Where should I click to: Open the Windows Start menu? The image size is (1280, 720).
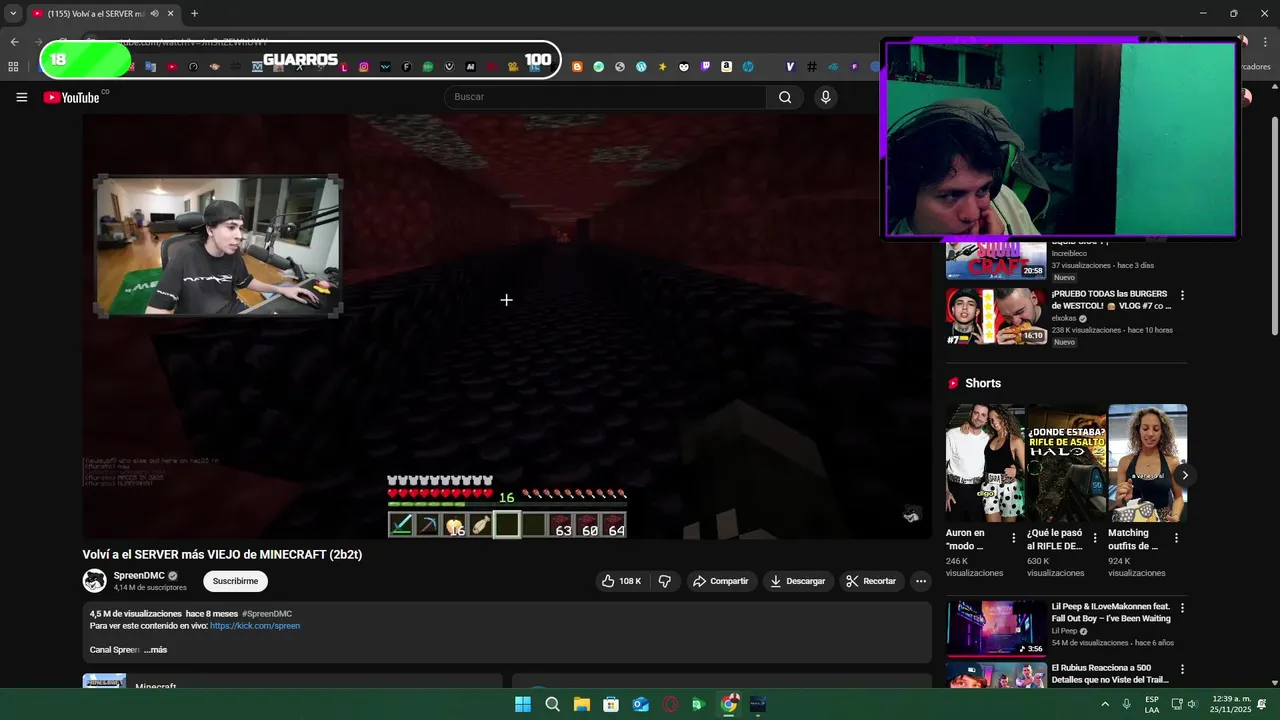click(x=523, y=704)
